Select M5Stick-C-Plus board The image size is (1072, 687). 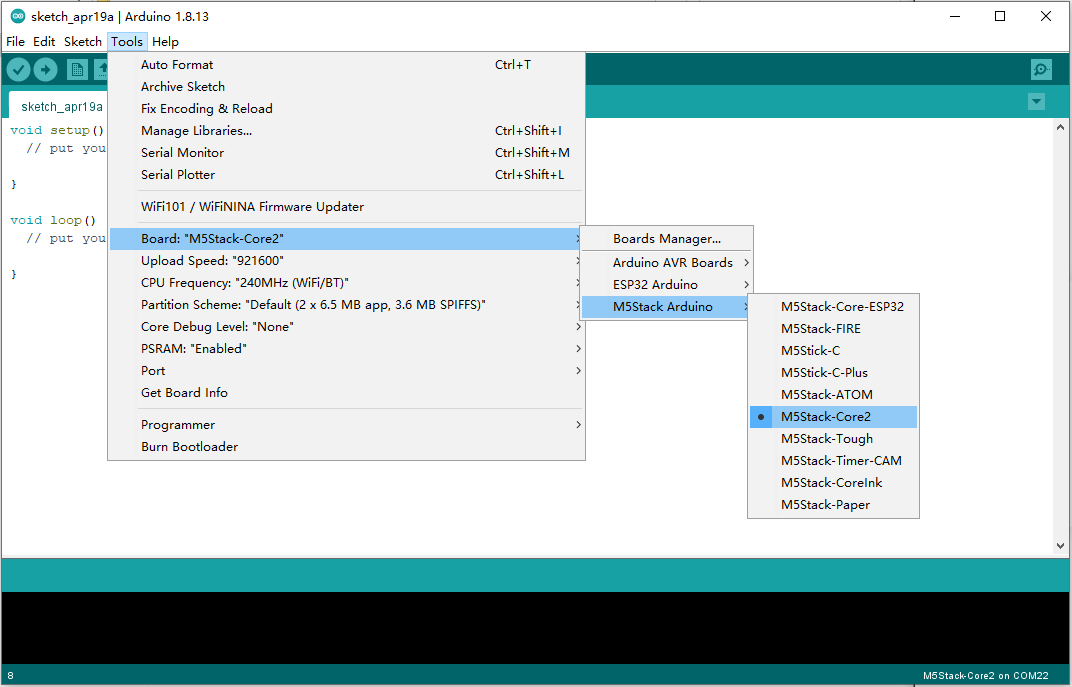833,373
